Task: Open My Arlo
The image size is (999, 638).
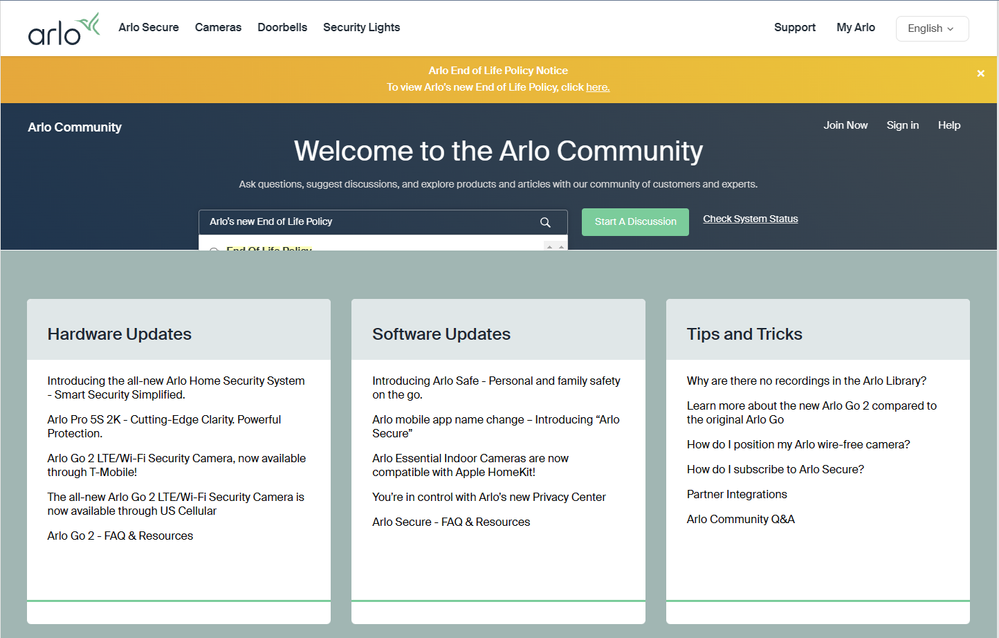Action: tap(856, 27)
